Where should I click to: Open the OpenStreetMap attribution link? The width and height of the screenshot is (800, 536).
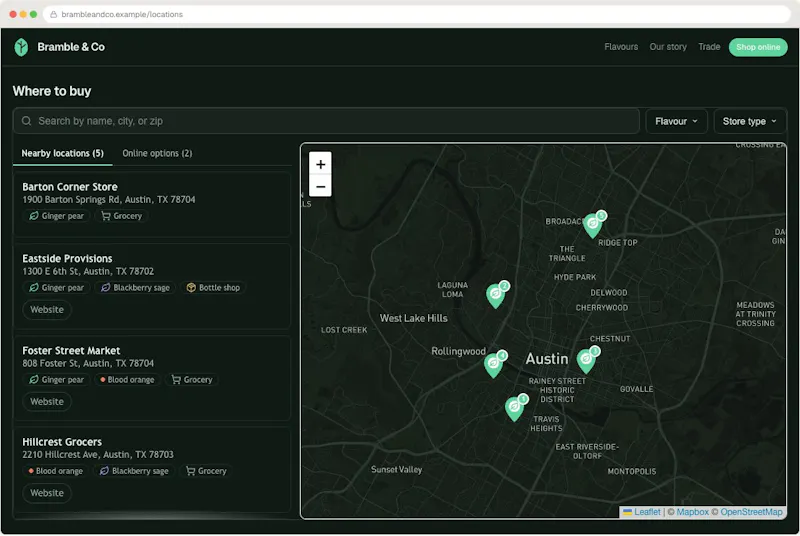[x=751, y=512]
